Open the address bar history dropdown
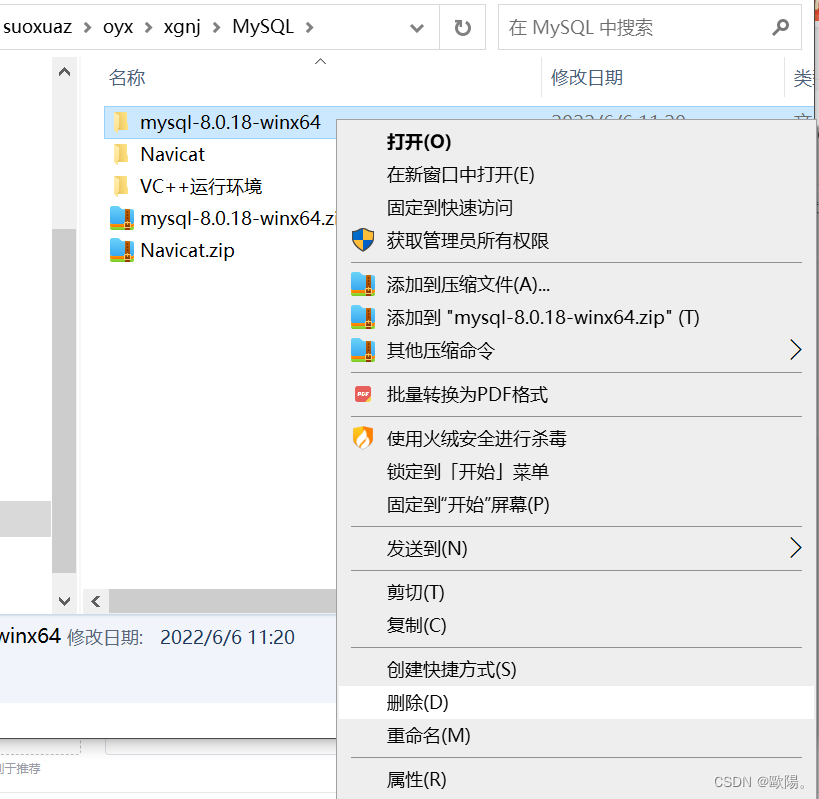The image size is (819, 799). (416, 28)
